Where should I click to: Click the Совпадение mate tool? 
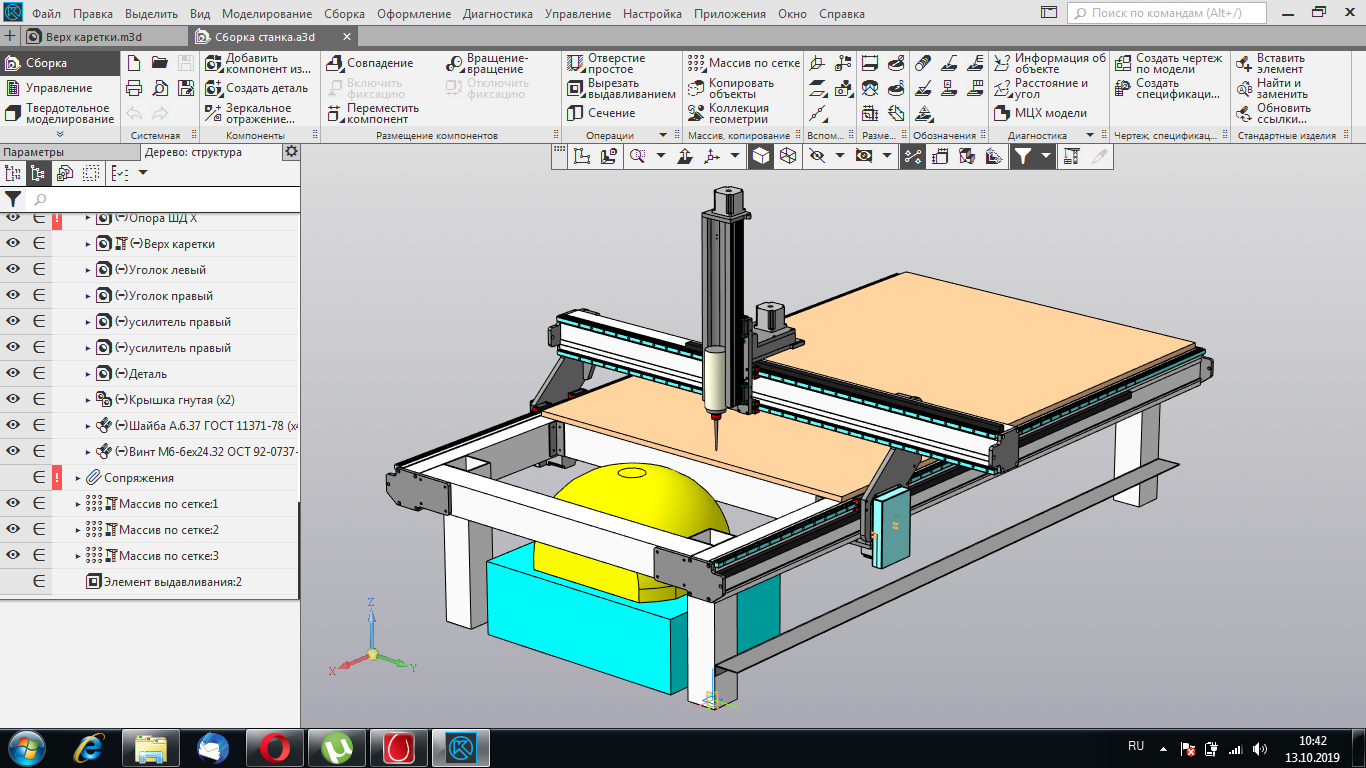[368, 64]
